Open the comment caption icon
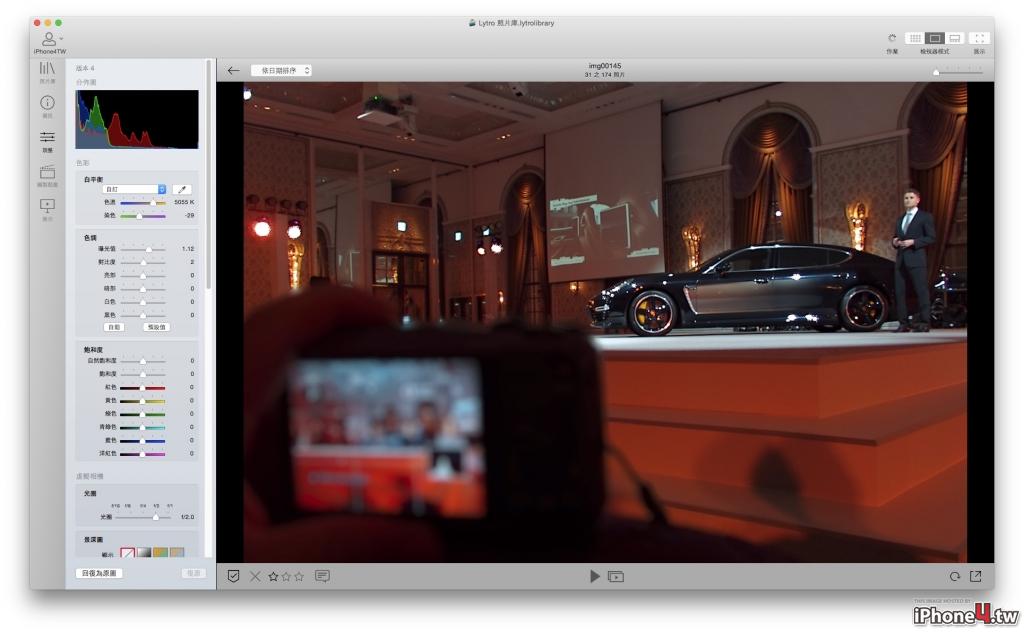1024x632 pixels. (322, 576)
